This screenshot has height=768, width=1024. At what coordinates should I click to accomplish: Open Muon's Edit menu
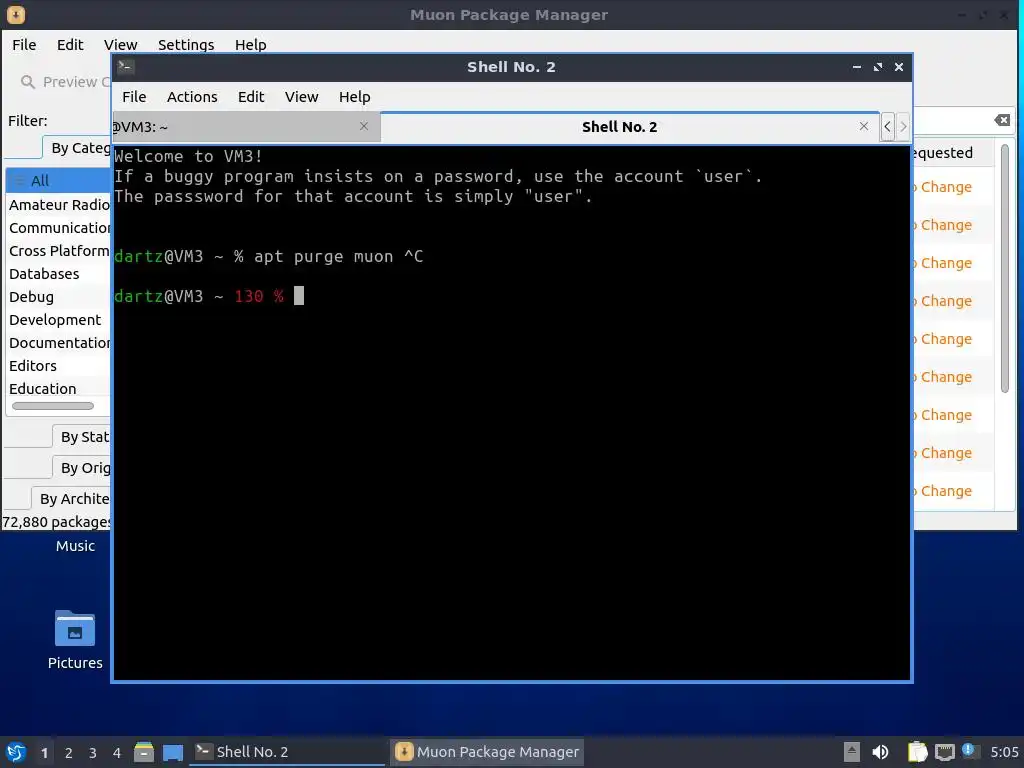[70, 45]
